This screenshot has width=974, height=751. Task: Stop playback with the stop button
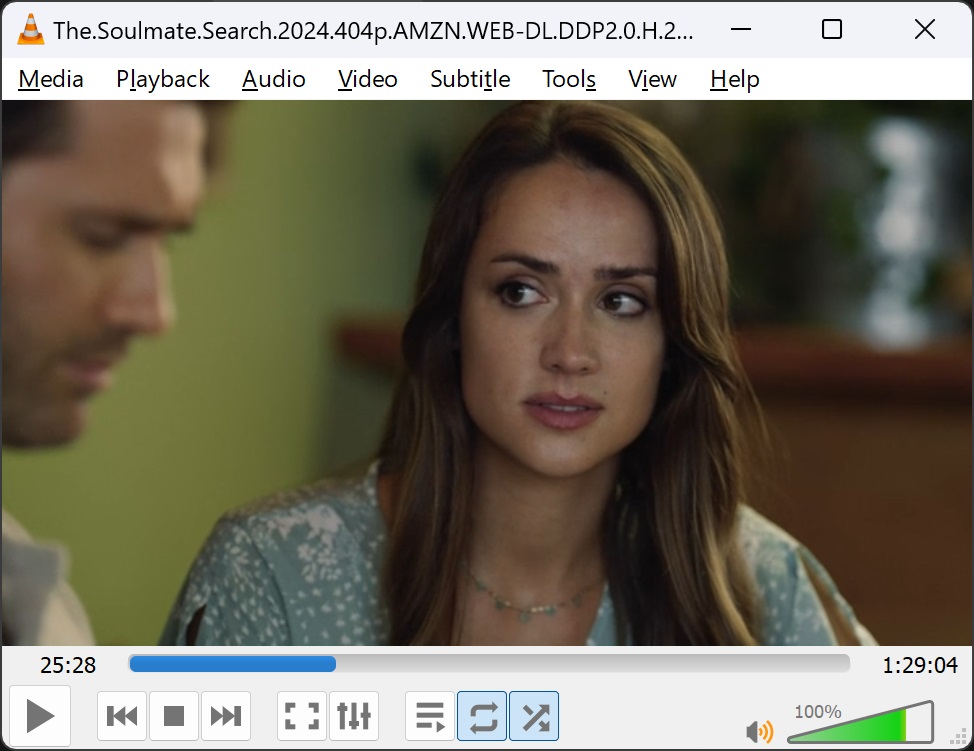(x=174, y=716)
